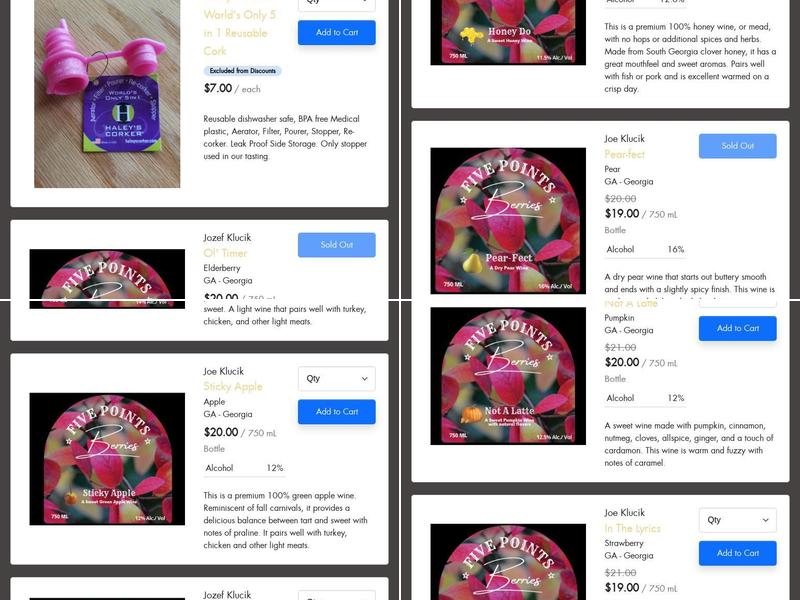Viewport: 800px width, 600px height.
Task: Add Haley's Corker to cart
Action: pos(337,33)
